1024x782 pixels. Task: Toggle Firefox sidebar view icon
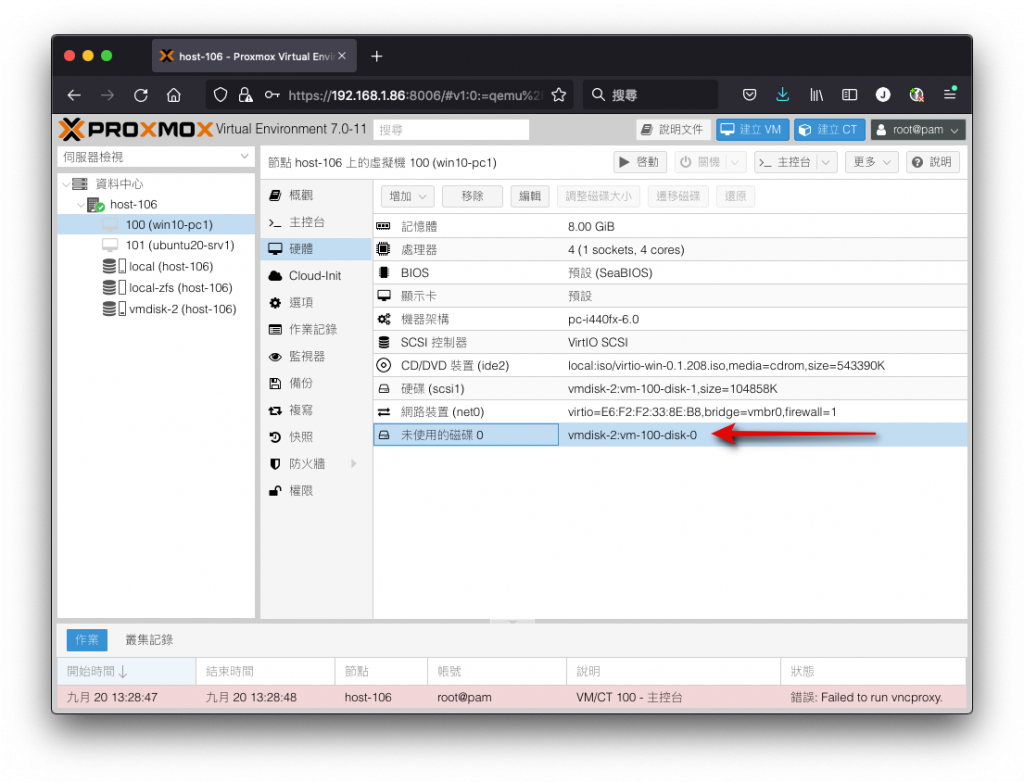pos(850,95)
